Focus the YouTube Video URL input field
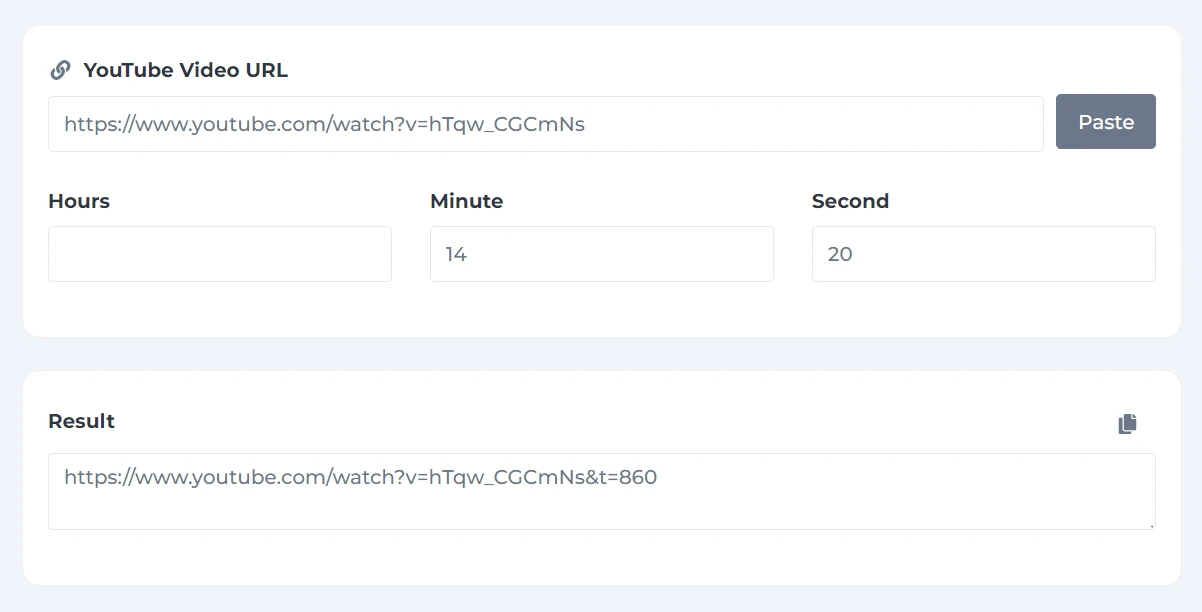 (x=546, y=124)
